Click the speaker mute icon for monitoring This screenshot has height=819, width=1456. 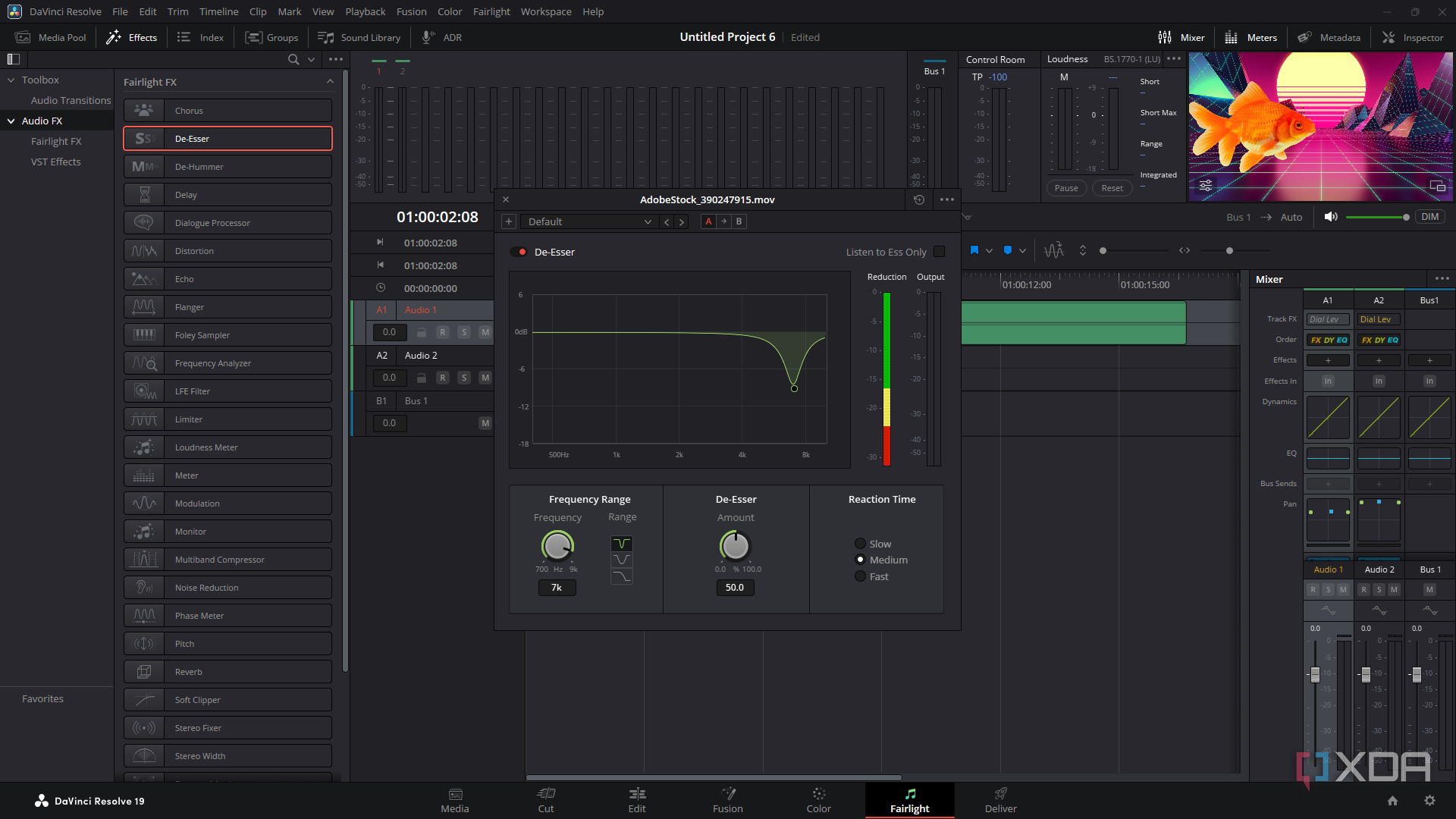click(x=1330, y=217)
